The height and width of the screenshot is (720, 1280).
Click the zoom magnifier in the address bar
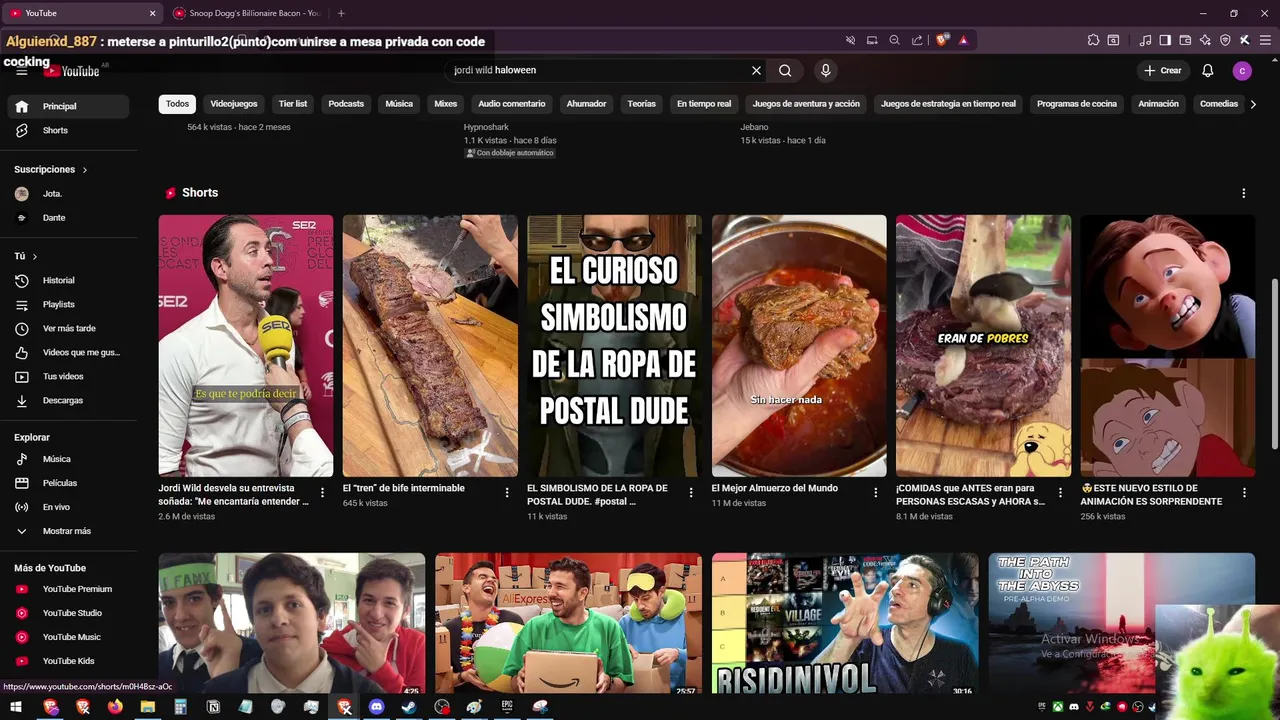pos(895,40)
